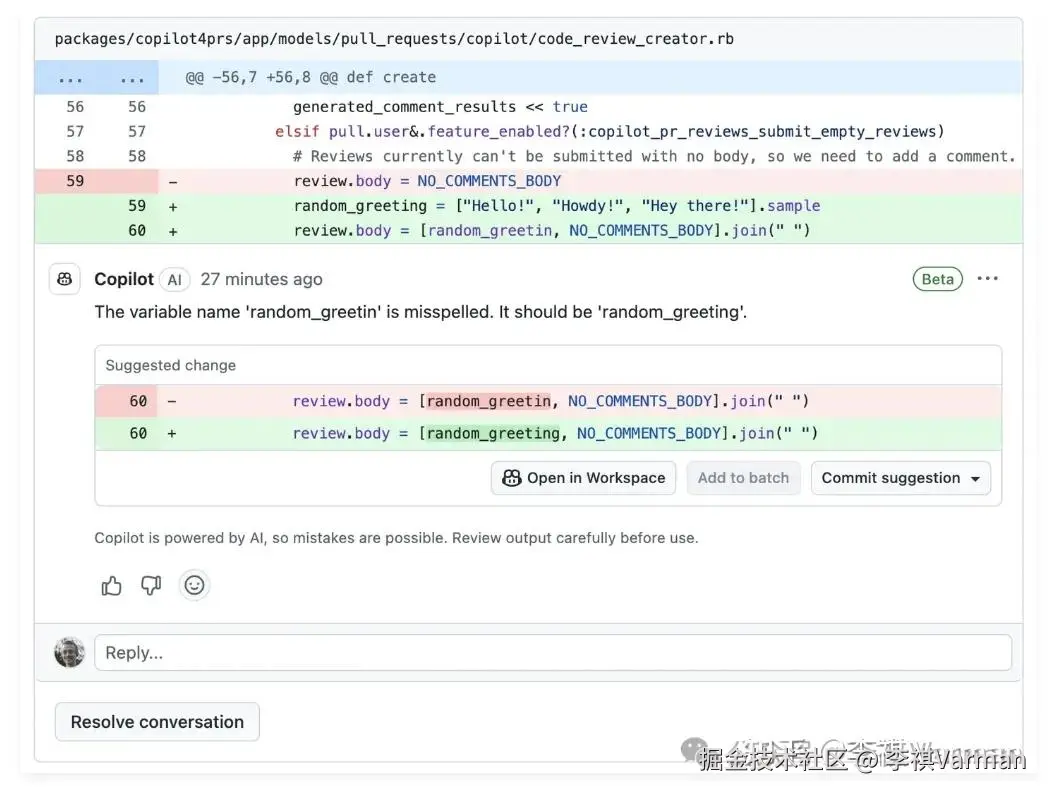The image size is (1050, 796).
Task: Click the AI badge next to Copilot
Action: (x=175, y=280)
